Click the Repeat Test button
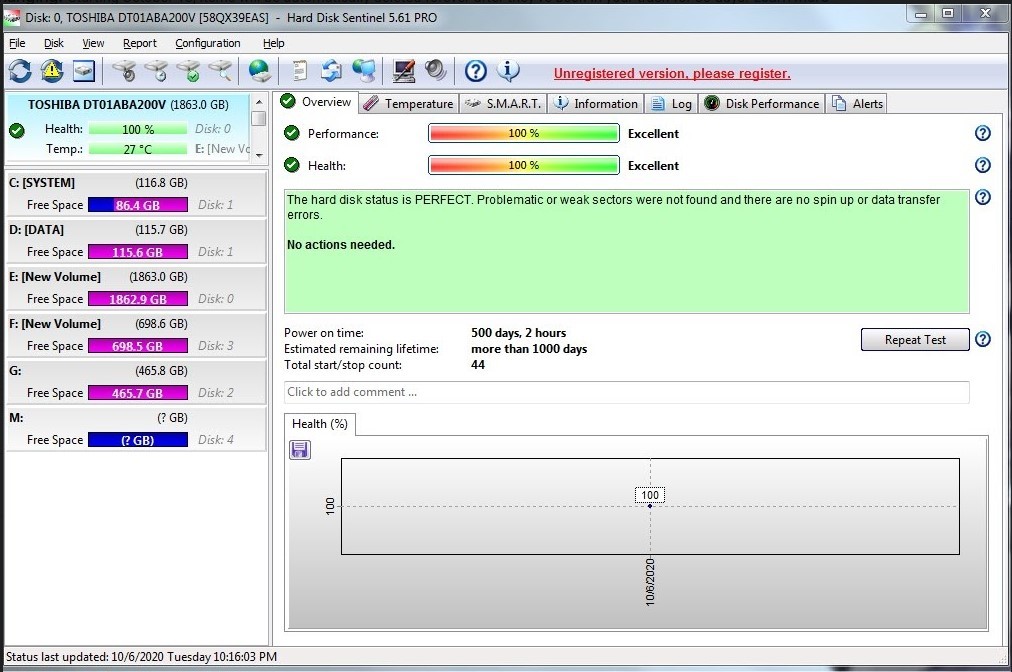The height and width of the screenshot is (672, 1012). pyautogui.click(x=915, y=340)
